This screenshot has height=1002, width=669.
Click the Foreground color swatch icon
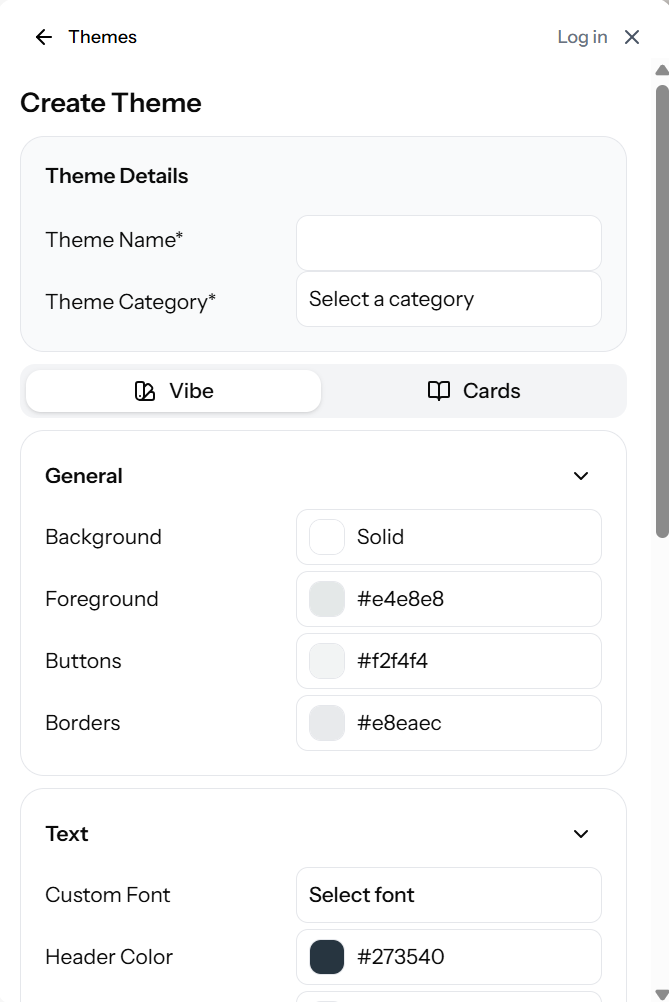(326, 599)
